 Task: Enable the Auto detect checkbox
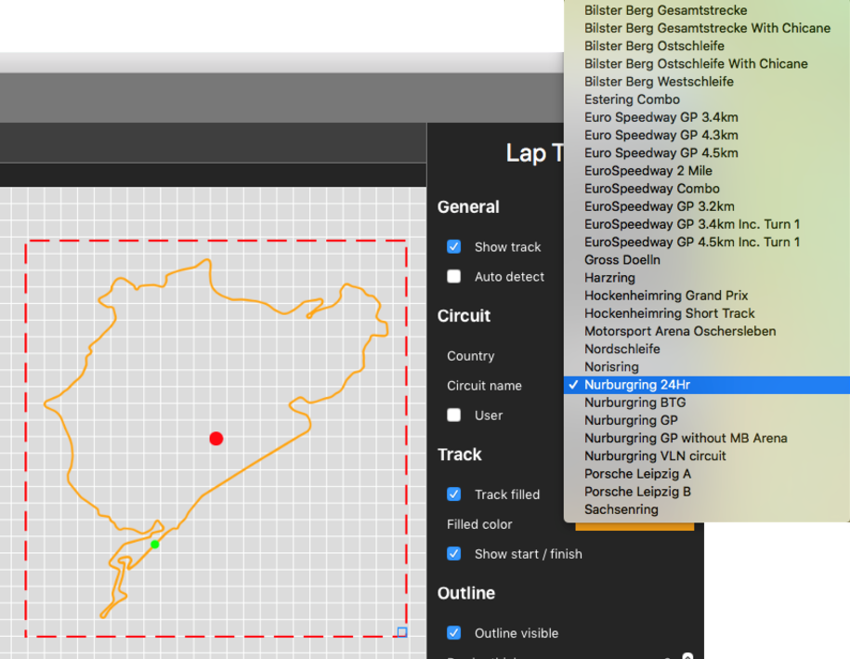[x=454, y=277]
